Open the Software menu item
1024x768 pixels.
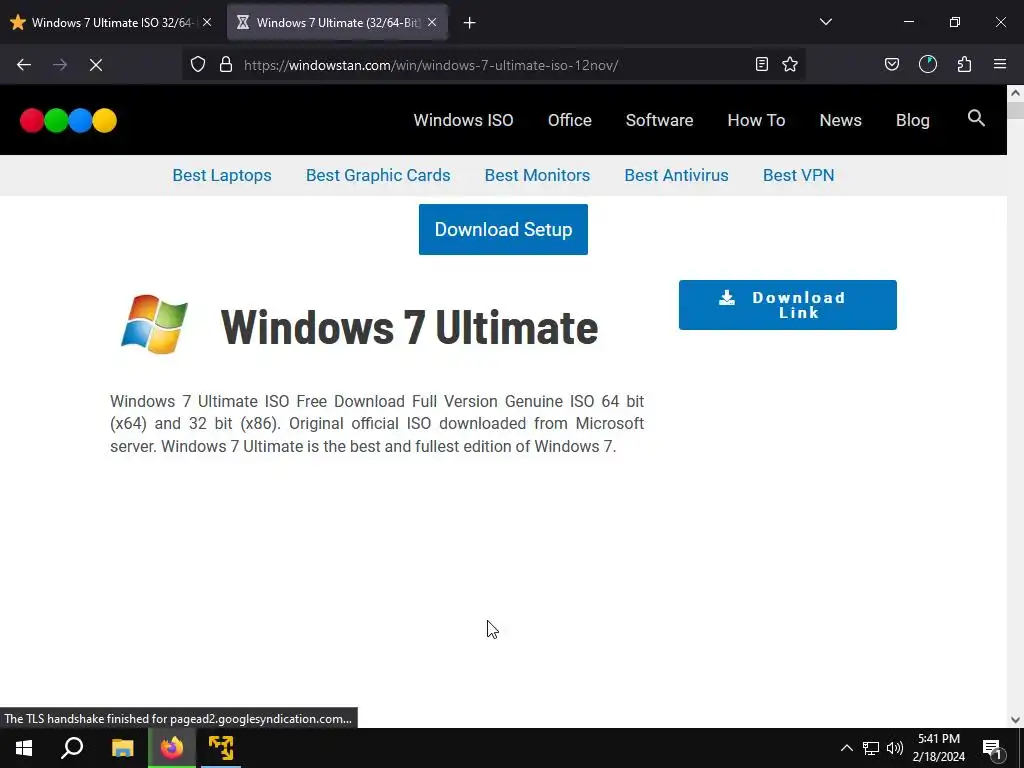(660, 120)
